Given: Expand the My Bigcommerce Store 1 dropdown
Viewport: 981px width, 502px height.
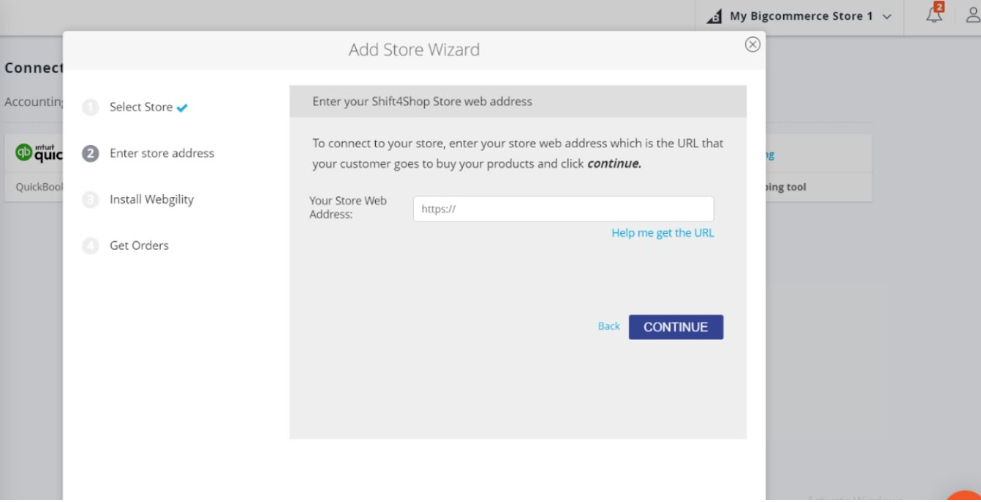Looking at the screenshot, I should click(800, 16).
